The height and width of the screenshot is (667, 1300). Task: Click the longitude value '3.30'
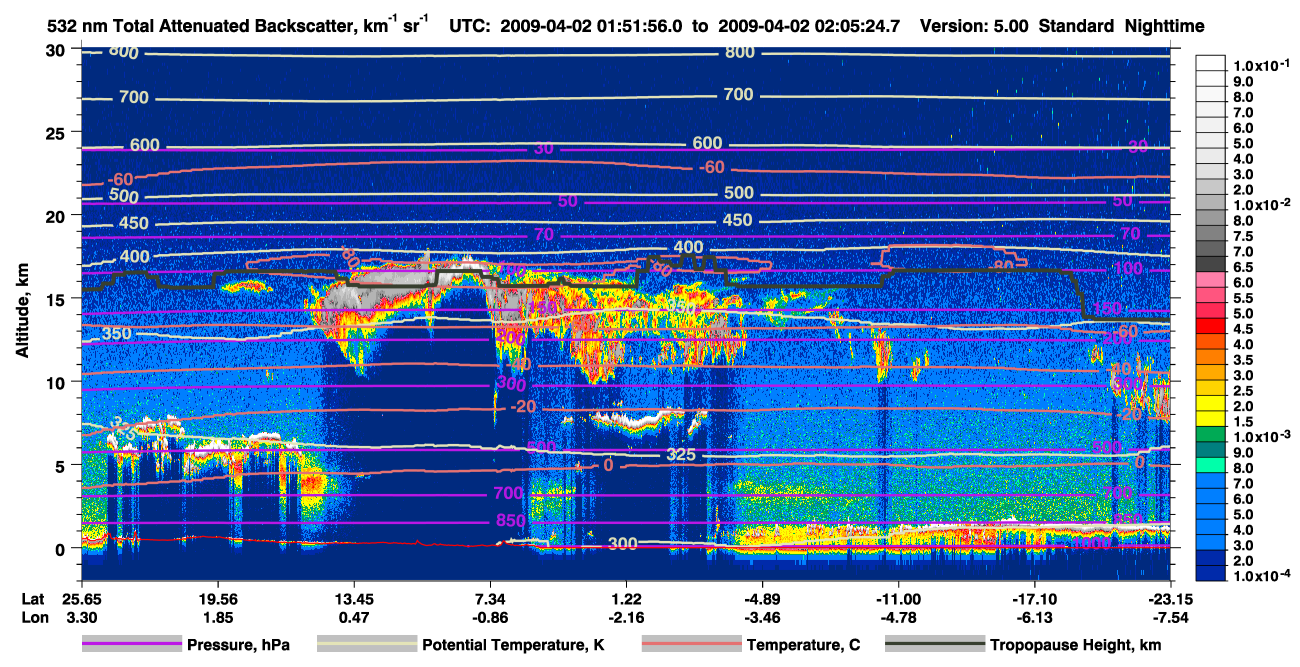80,617
